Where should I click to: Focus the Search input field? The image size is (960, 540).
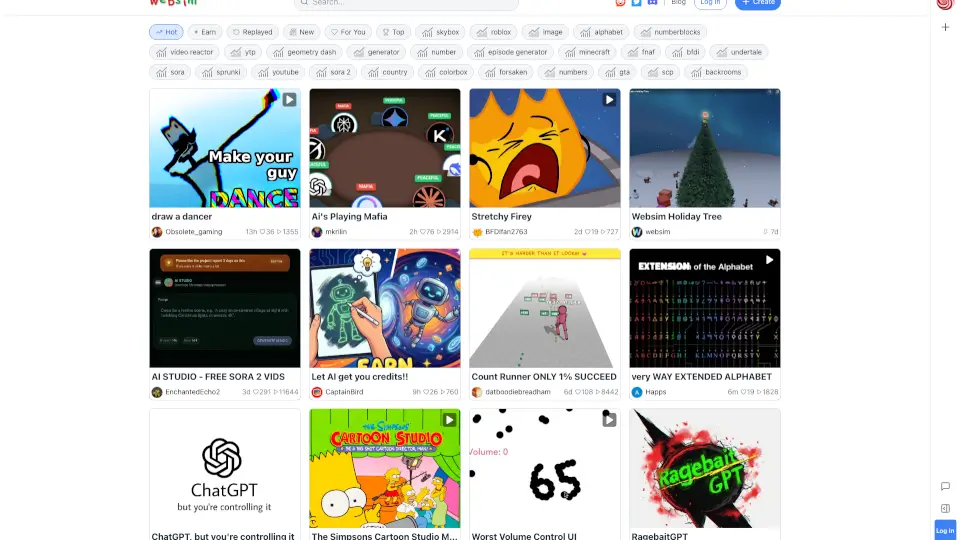click(407, 3)
